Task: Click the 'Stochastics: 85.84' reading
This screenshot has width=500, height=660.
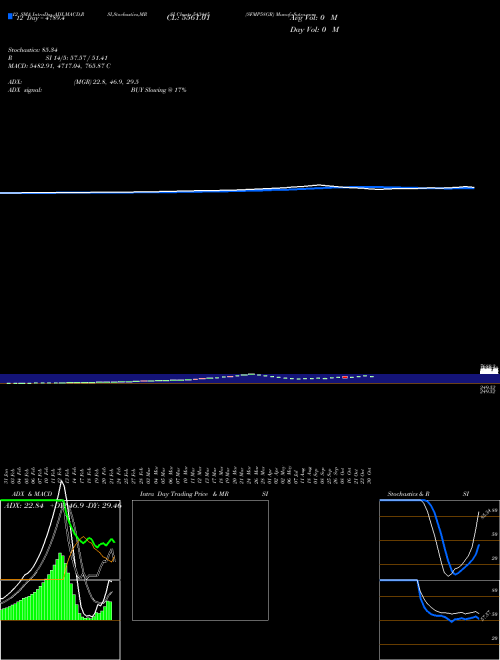Action: [33, 50]
